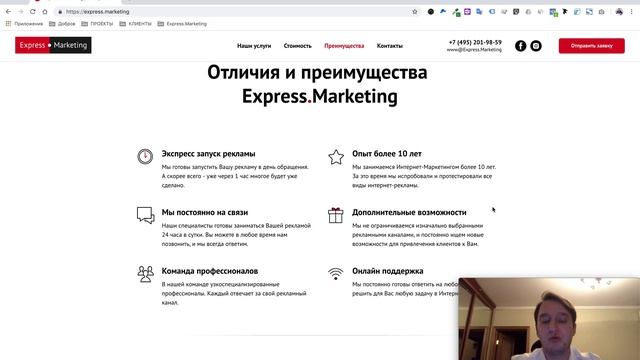The image size is (640, 360).
Task: Open the ПРОЕКТЫ bookmarks folder
Action: click(x=97, y=24)
